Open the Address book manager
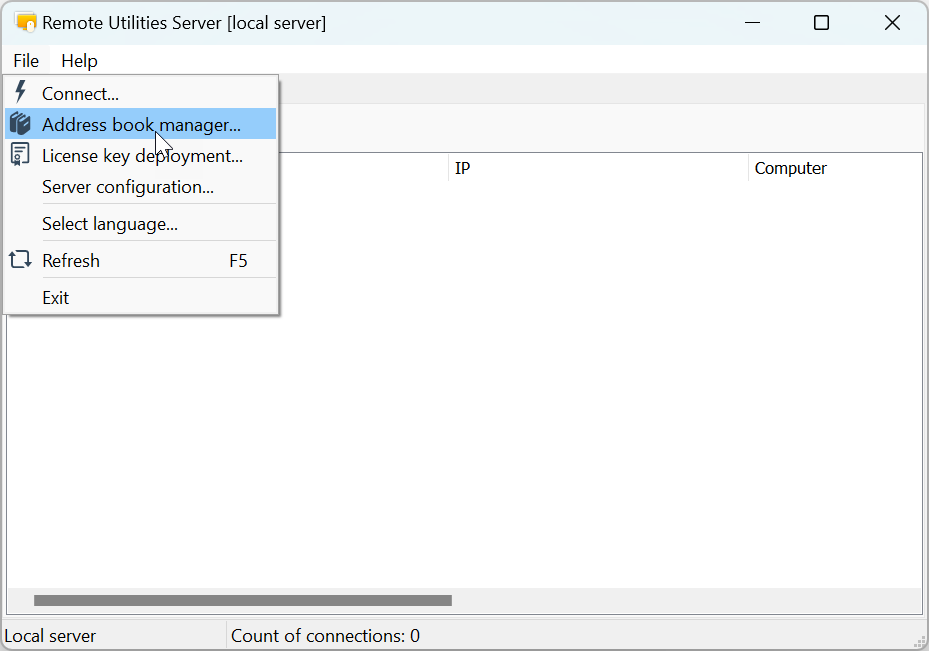The image size is (929, 651). pos(141,125)
